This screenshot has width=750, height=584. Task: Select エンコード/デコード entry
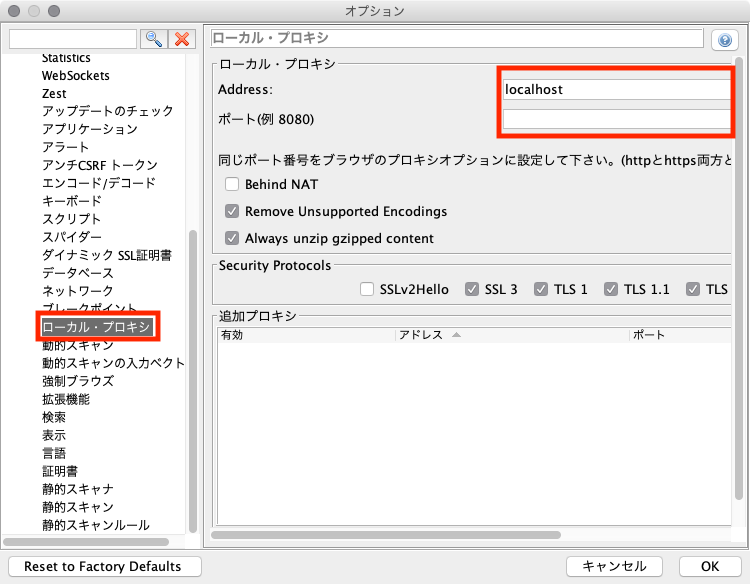tap(99, 183)
